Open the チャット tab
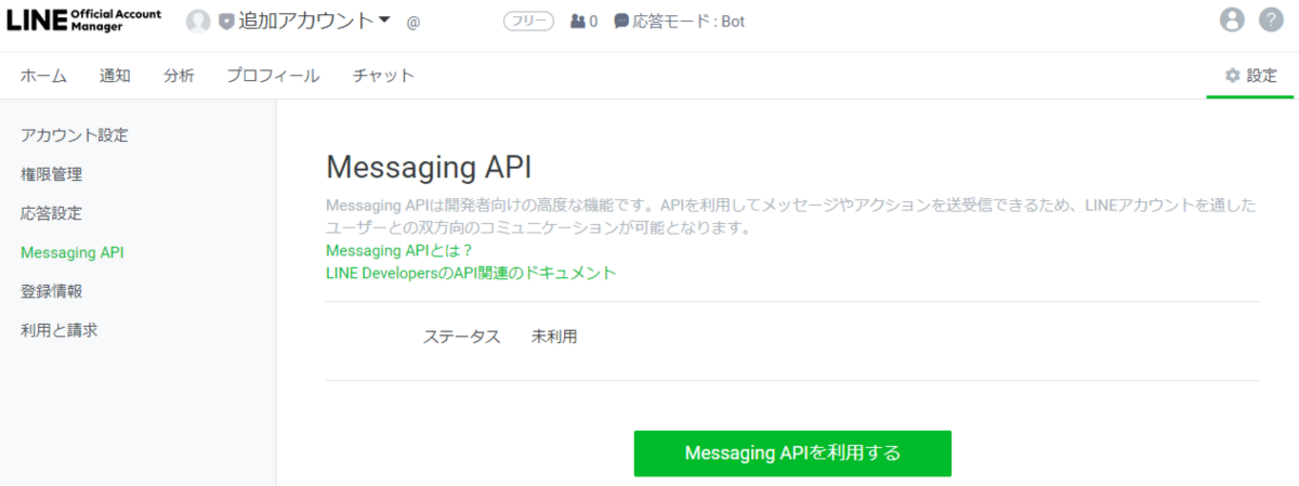 383,76
